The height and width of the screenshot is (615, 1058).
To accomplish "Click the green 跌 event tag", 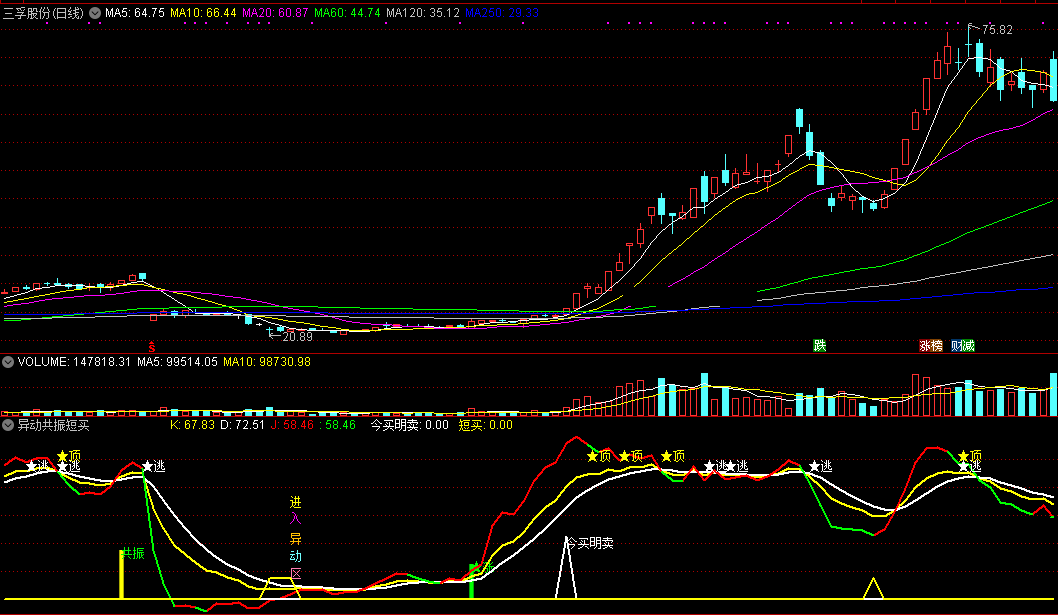I will [820, 346].
